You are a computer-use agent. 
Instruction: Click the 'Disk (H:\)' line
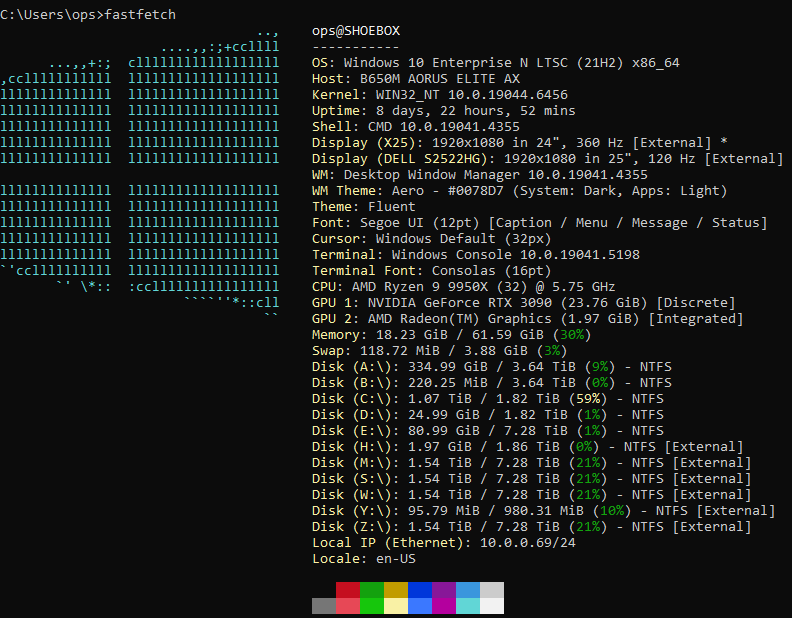click(x=528, y=447)
